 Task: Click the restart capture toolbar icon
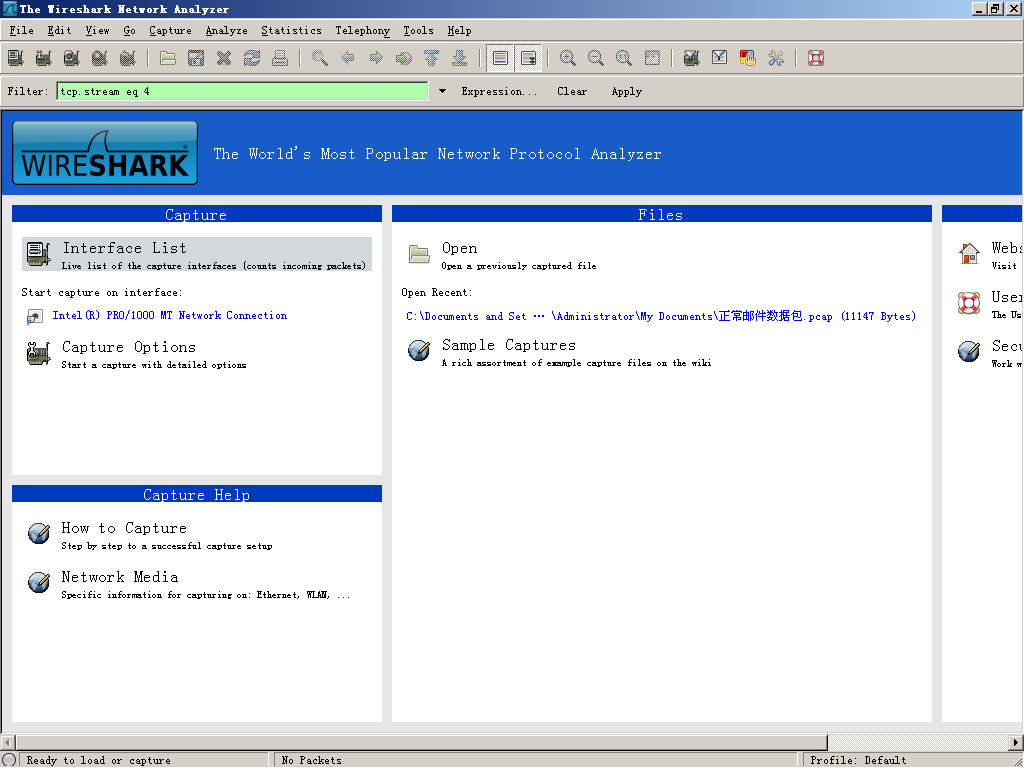pos(128,58)
